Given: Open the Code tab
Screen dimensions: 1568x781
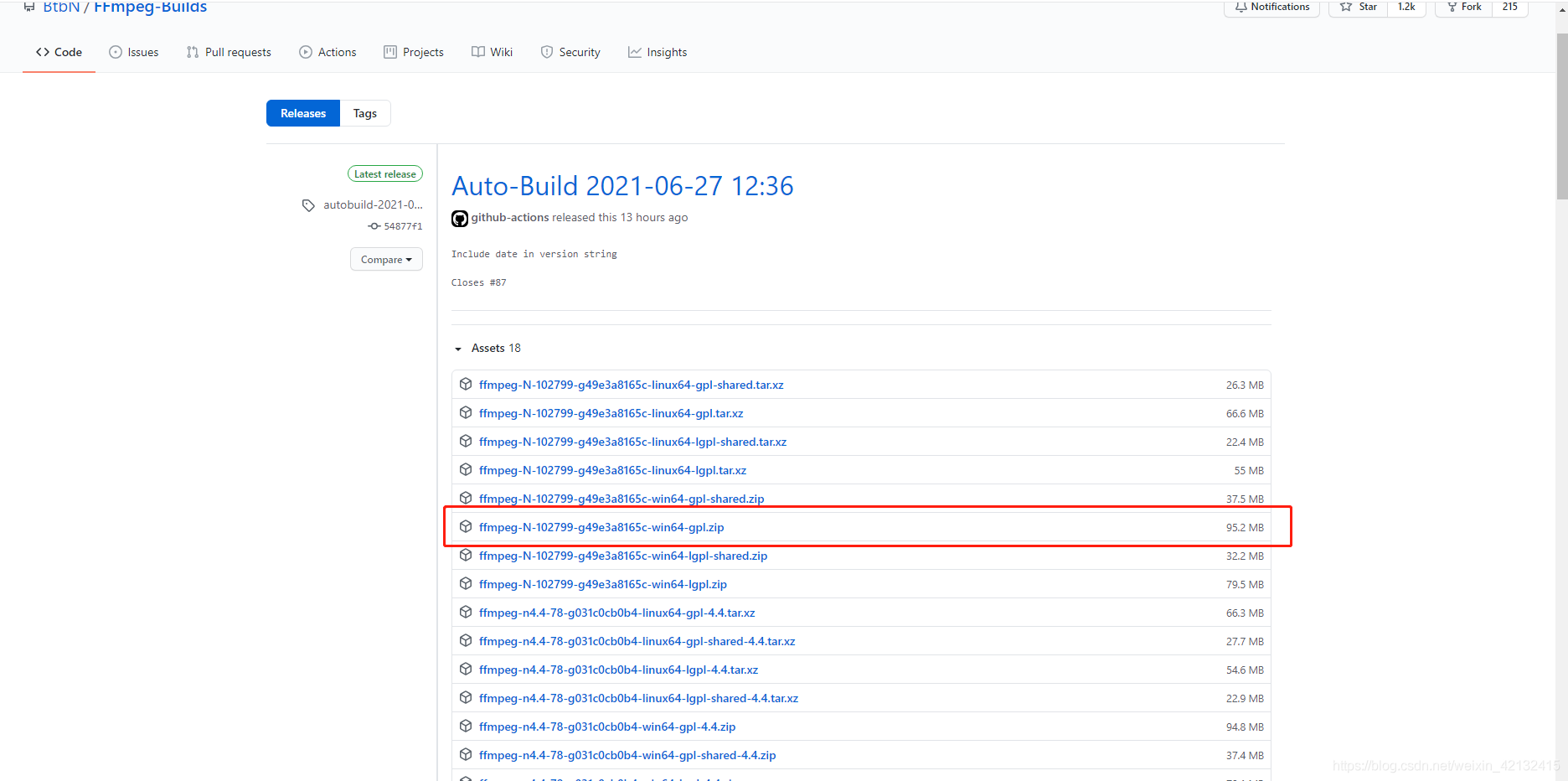Looking at the screenshot, I should point(59,52).
